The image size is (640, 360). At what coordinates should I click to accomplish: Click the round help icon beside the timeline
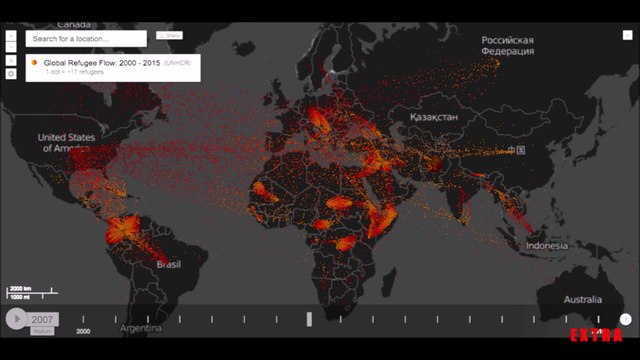(x=626, y=319)
